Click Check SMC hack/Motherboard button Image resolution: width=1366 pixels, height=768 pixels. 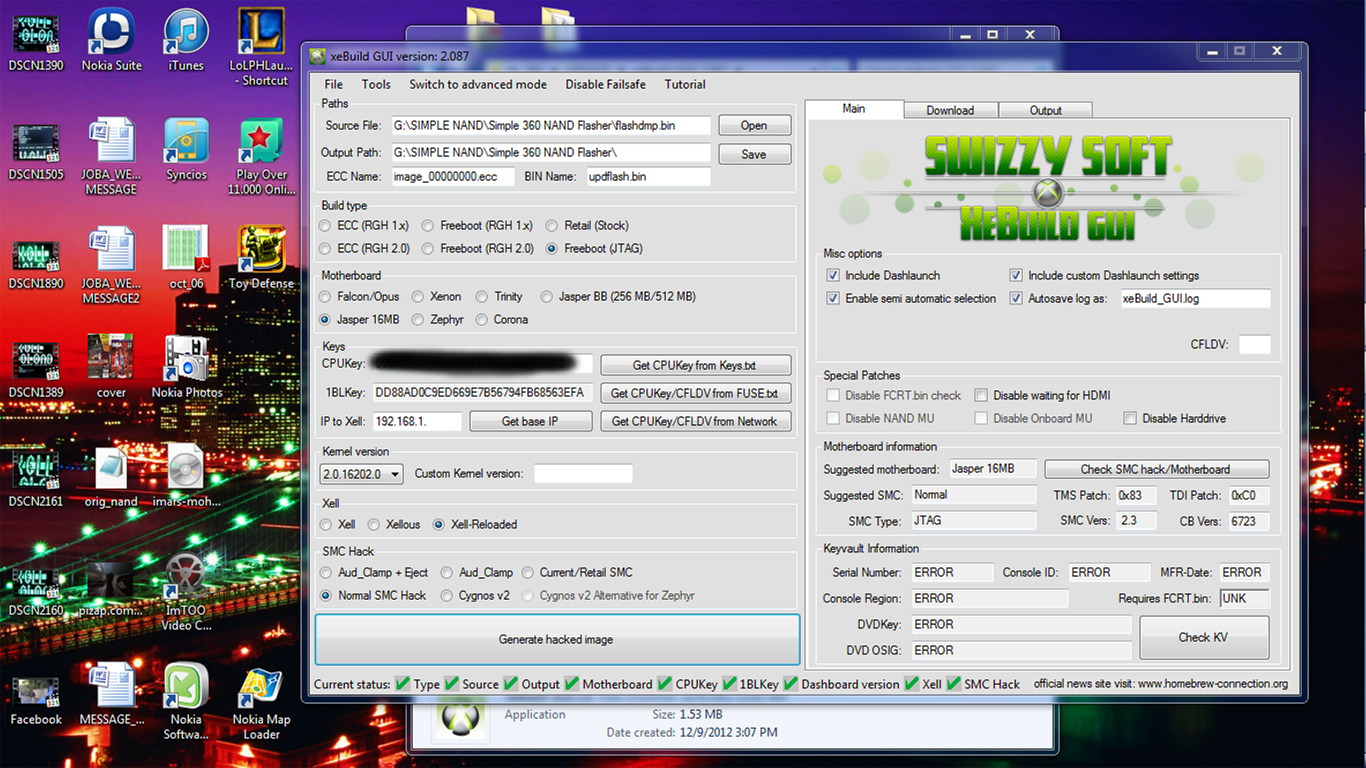(x=1156, y=469)
